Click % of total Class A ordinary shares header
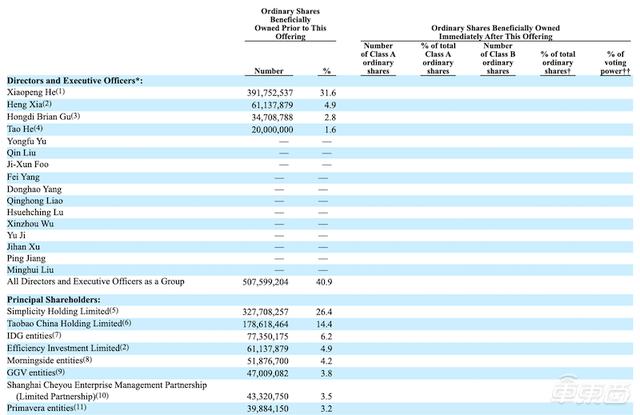The width and height of the screenshot is (640, 415). pyautogui.click(x=438, y=58)
